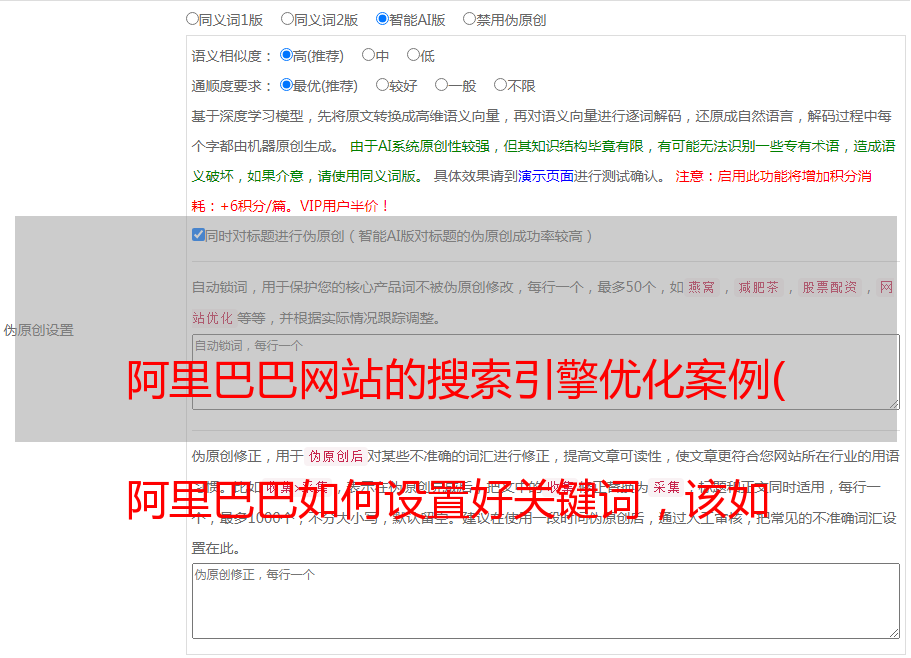Click the 减肥茶 example keyword tag

pos(758,287)
